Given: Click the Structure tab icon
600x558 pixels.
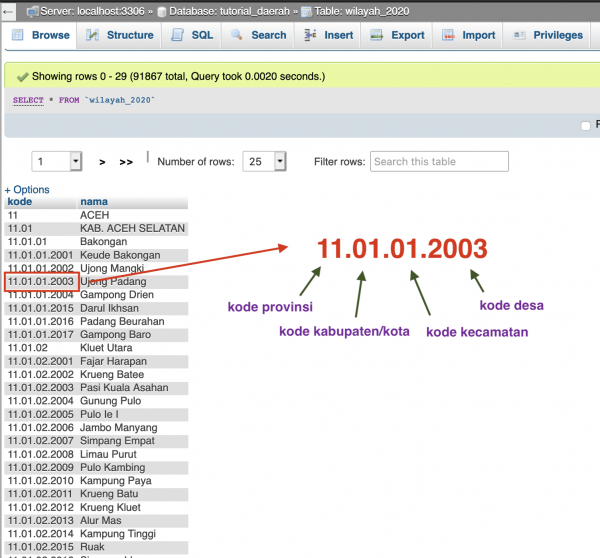Looking at the screenshot, I should (x=92, y=35).
